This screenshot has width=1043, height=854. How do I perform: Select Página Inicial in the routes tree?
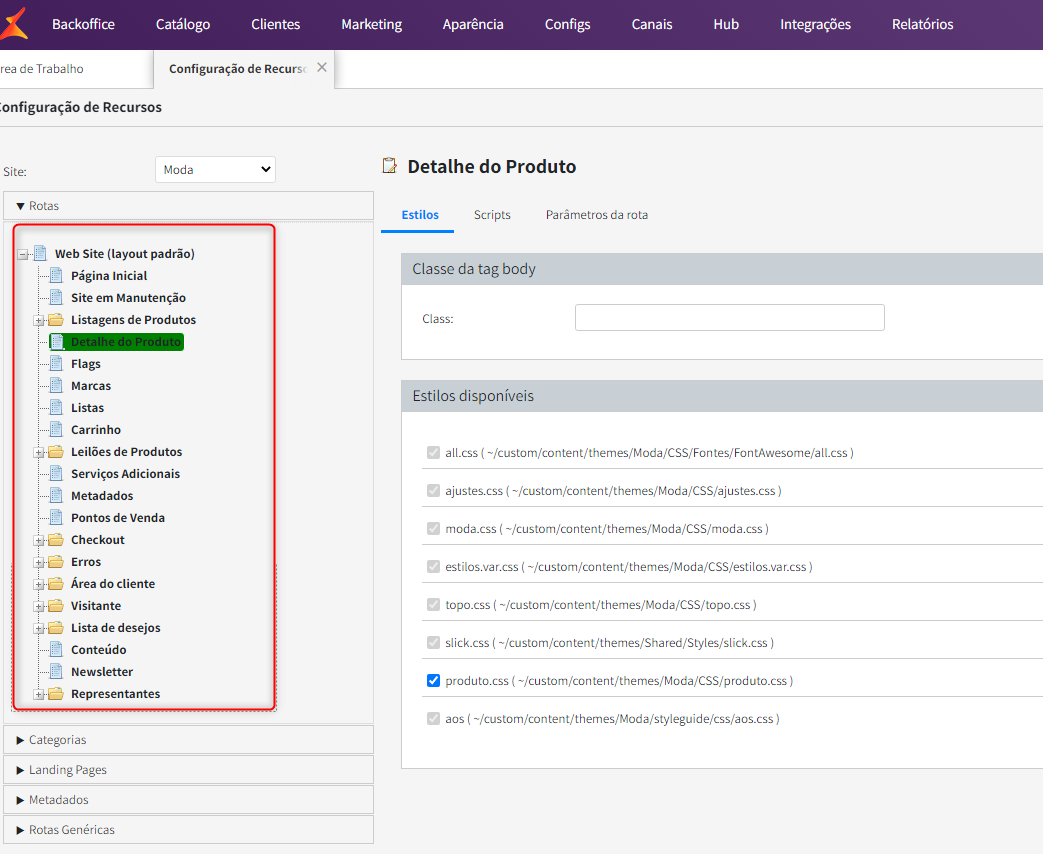pyautogui.click(x=109, y=275)
